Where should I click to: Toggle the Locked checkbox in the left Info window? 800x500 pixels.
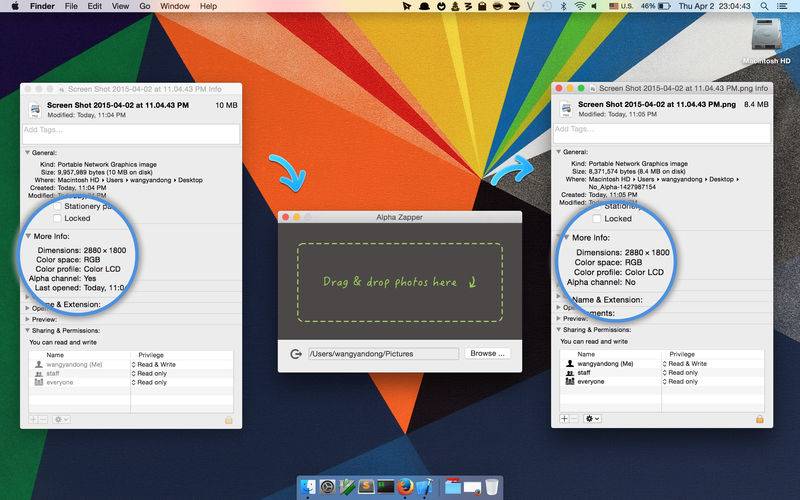pos(57,218)
